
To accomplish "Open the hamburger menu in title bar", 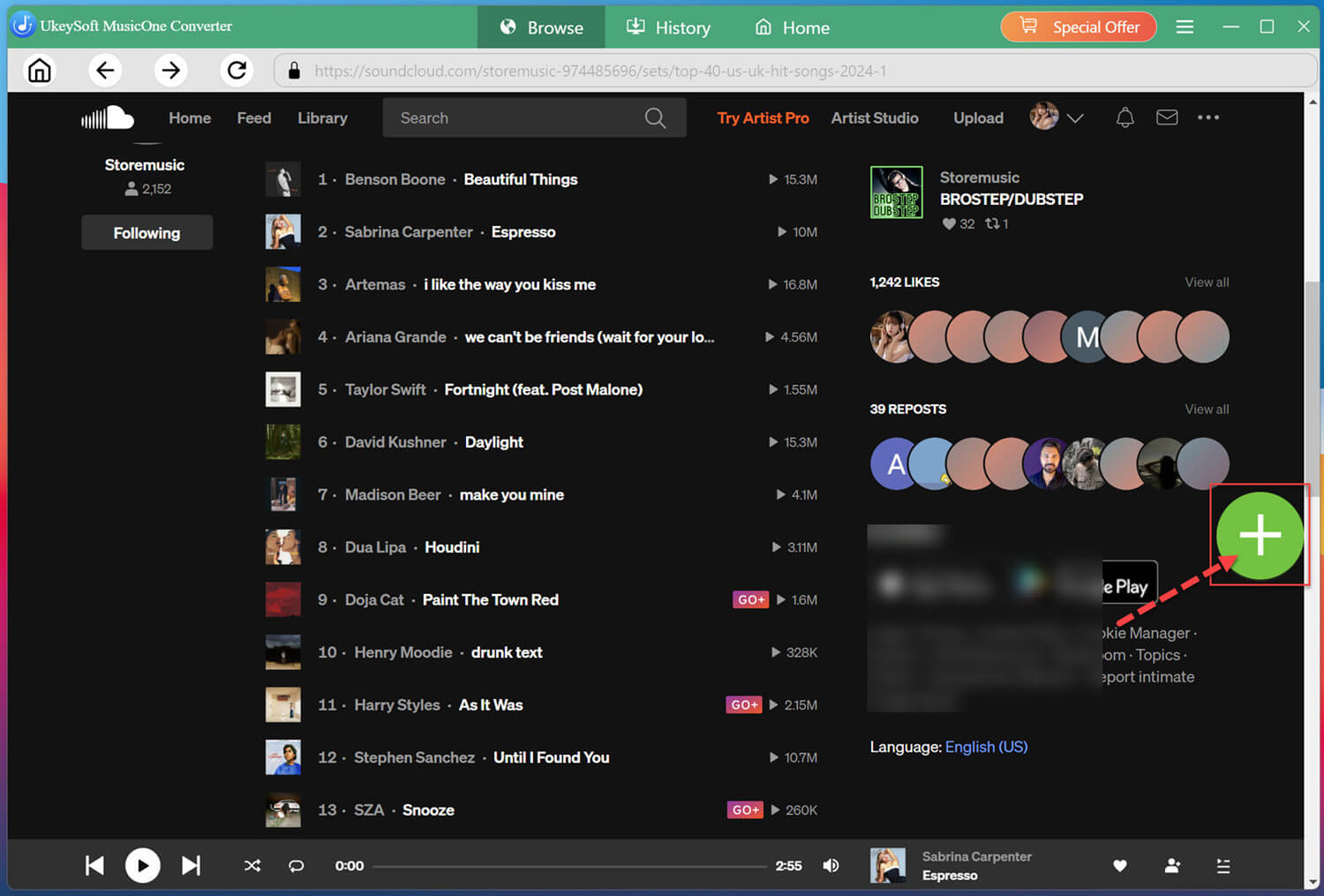I will click(x=1185, y=26).
